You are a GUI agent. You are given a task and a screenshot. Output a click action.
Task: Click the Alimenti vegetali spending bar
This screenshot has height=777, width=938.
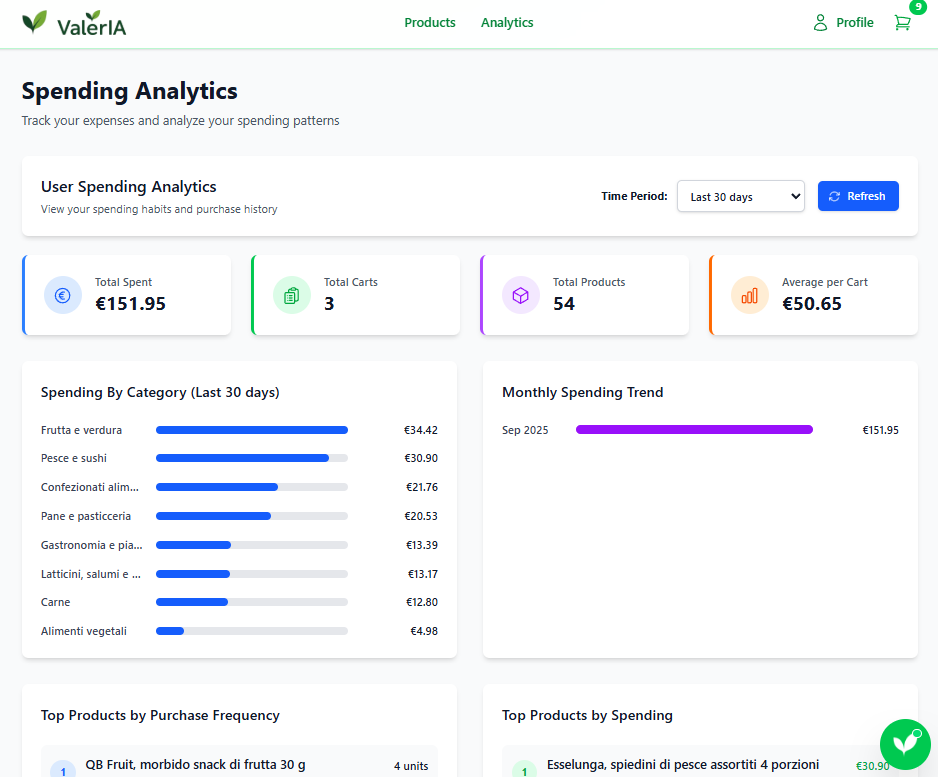coord(170,631)
